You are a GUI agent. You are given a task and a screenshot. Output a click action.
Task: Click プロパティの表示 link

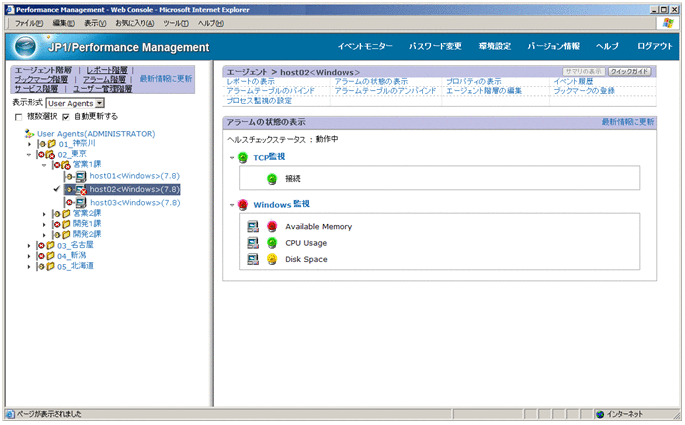click(x=474, y=81)
